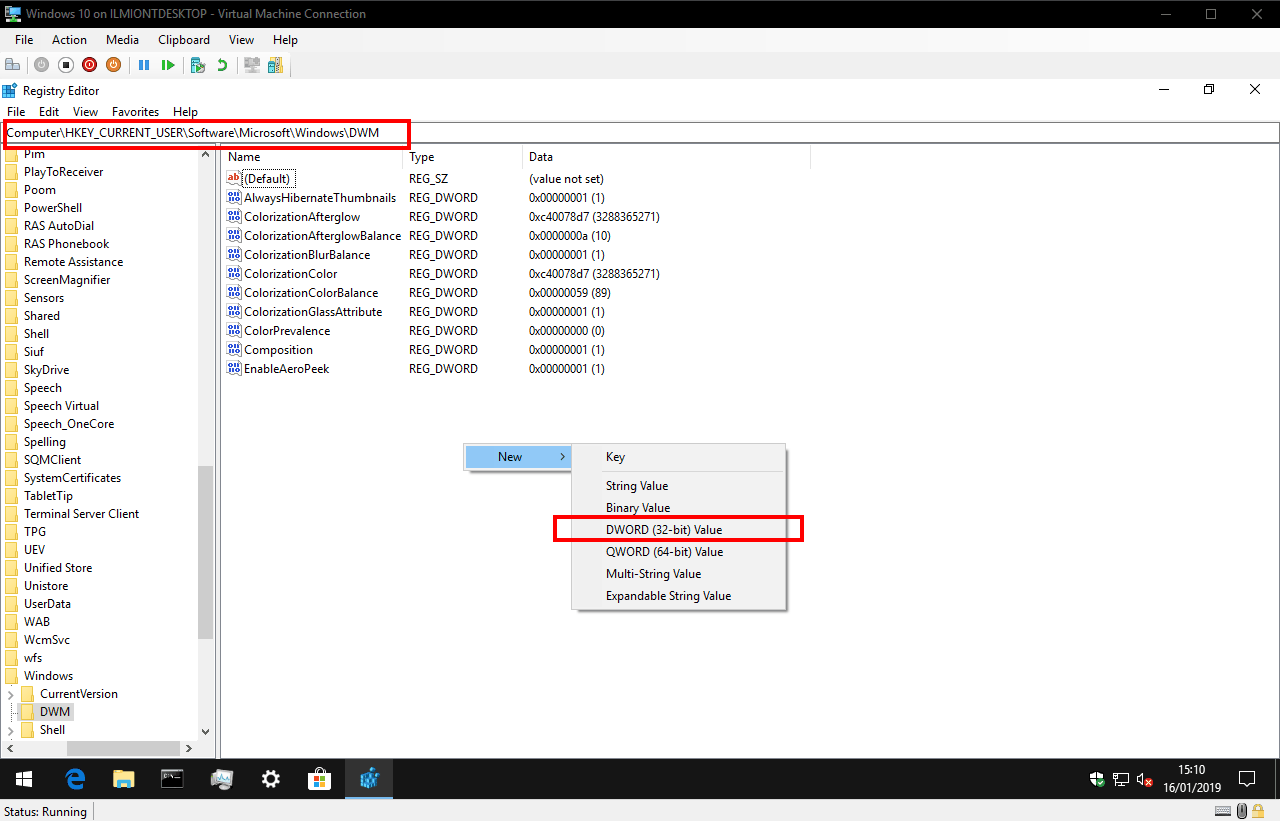The width and height of the screenshot is (1280, 821).
Task: Select the ColorPrevalence value
Action: 287,331
